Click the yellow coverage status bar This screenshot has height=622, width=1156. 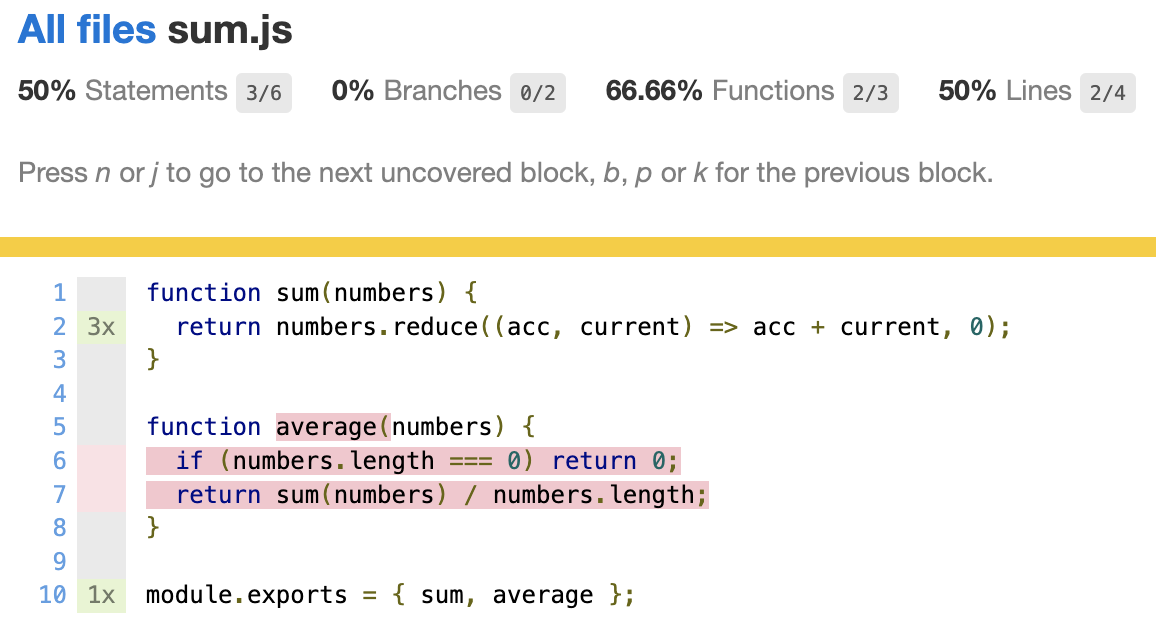(578, 247)
